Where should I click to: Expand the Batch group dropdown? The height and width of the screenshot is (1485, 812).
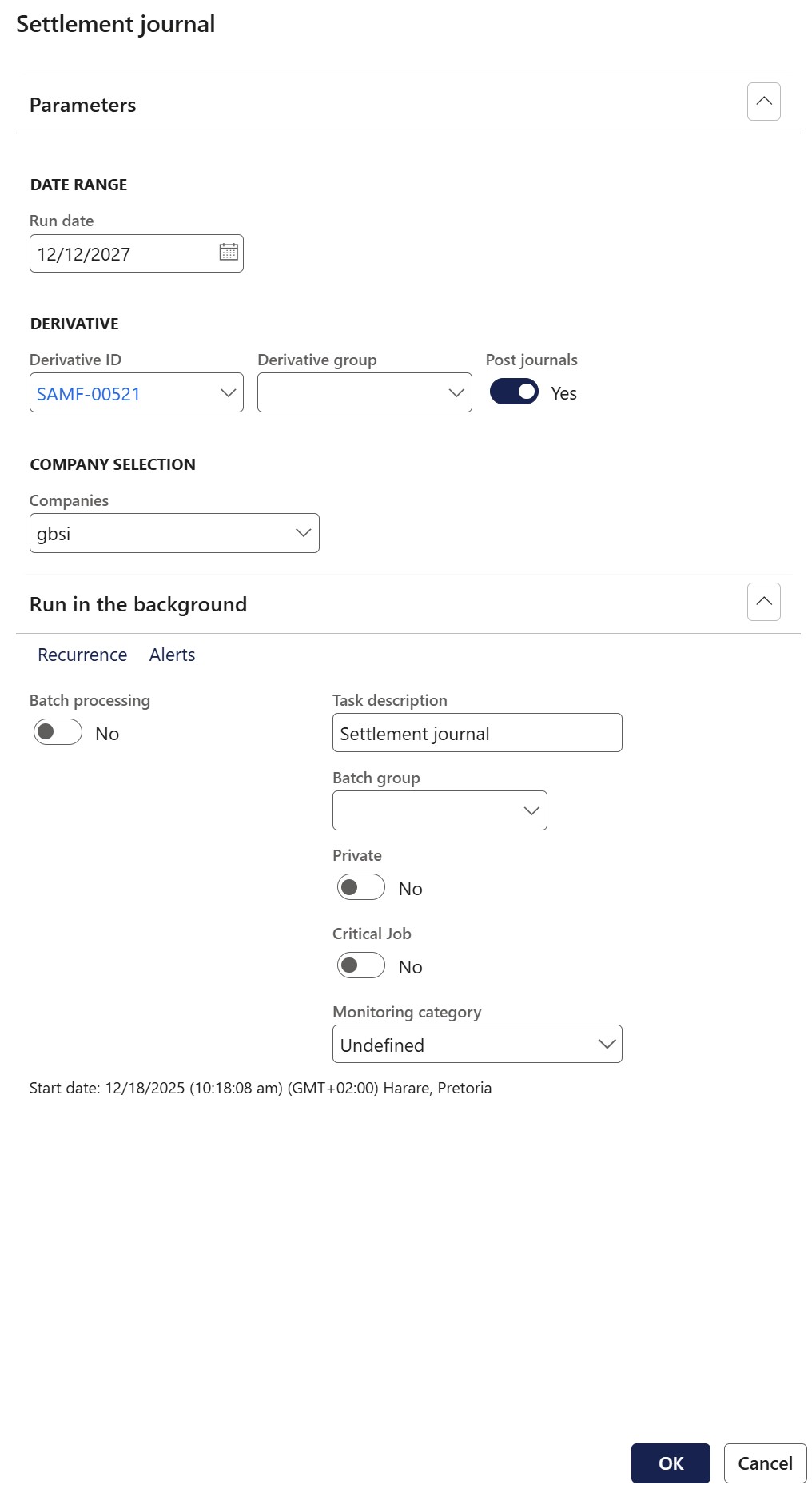[x=531, y=811]
